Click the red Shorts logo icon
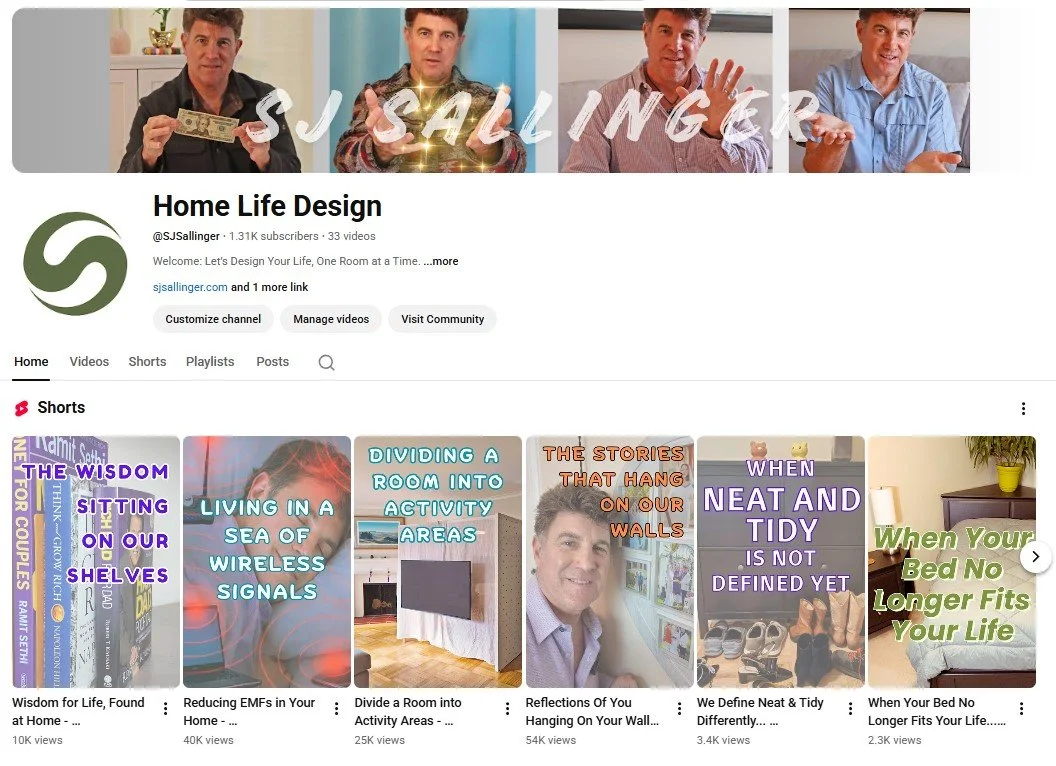This screenshot has height=766, width=1056. tap(22, 408)
